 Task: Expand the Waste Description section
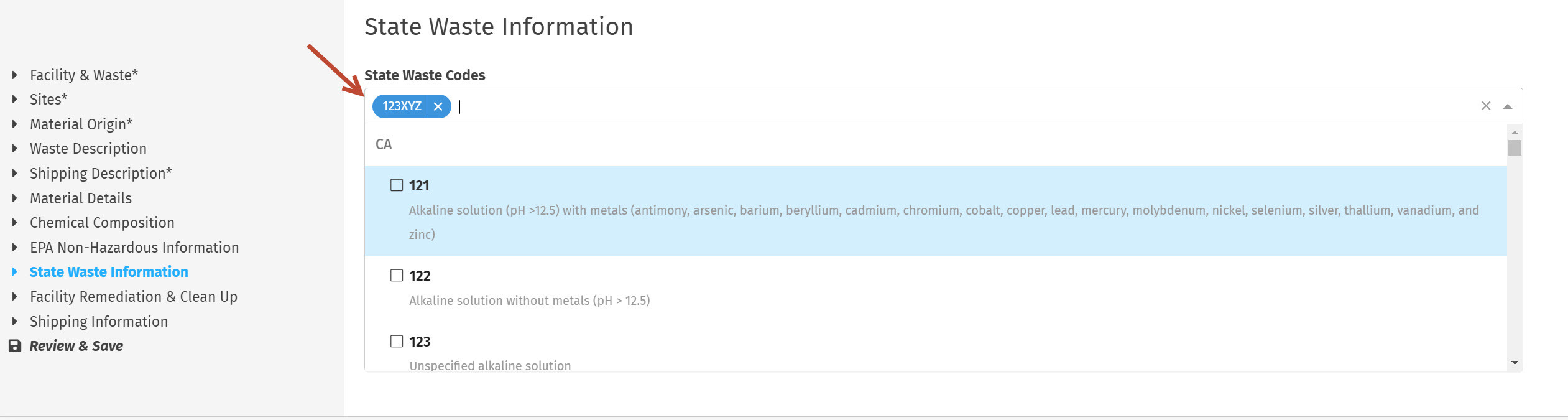point(88,149)
